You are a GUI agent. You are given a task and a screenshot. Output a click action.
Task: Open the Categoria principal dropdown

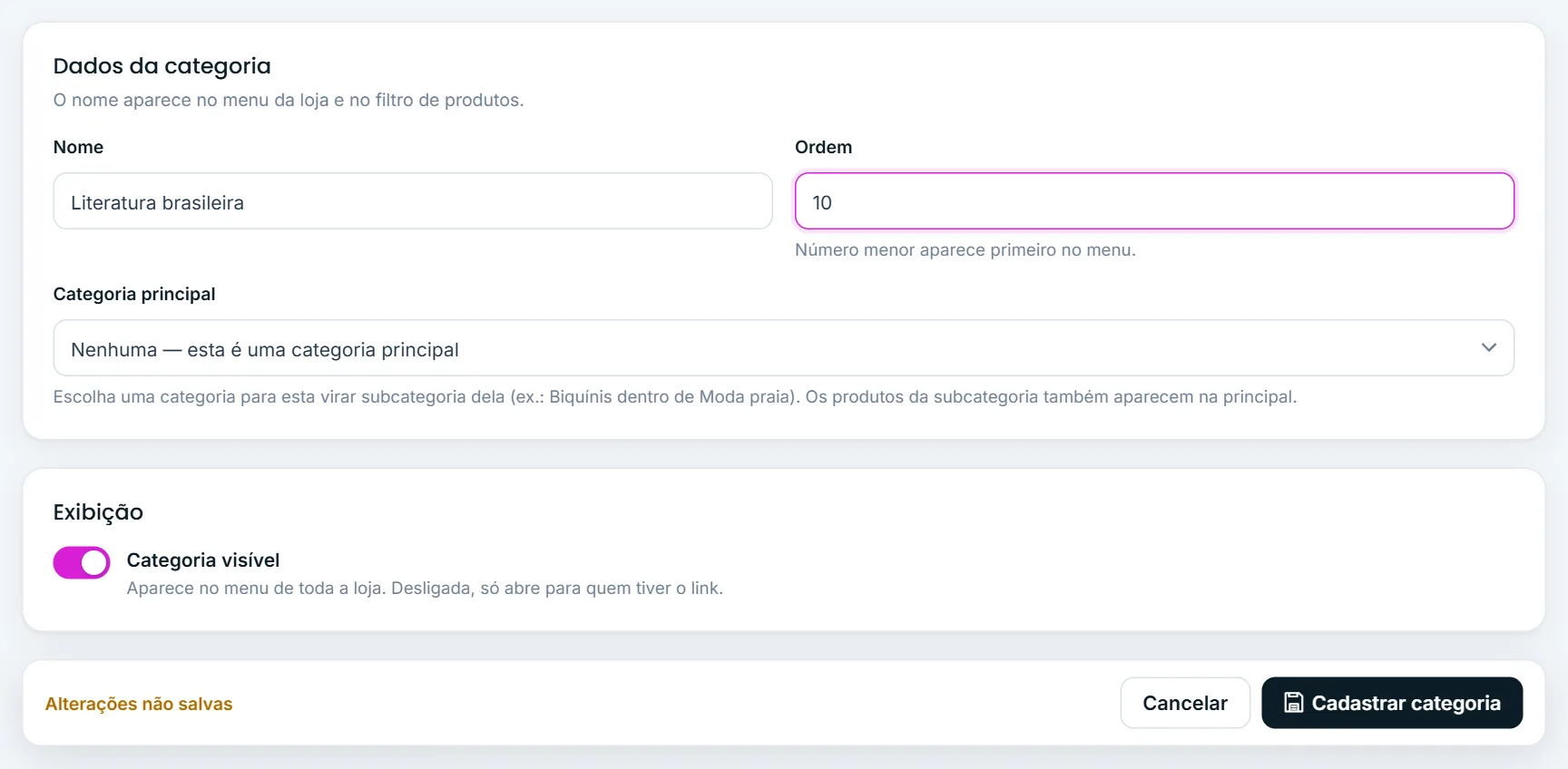coord(784,347)
